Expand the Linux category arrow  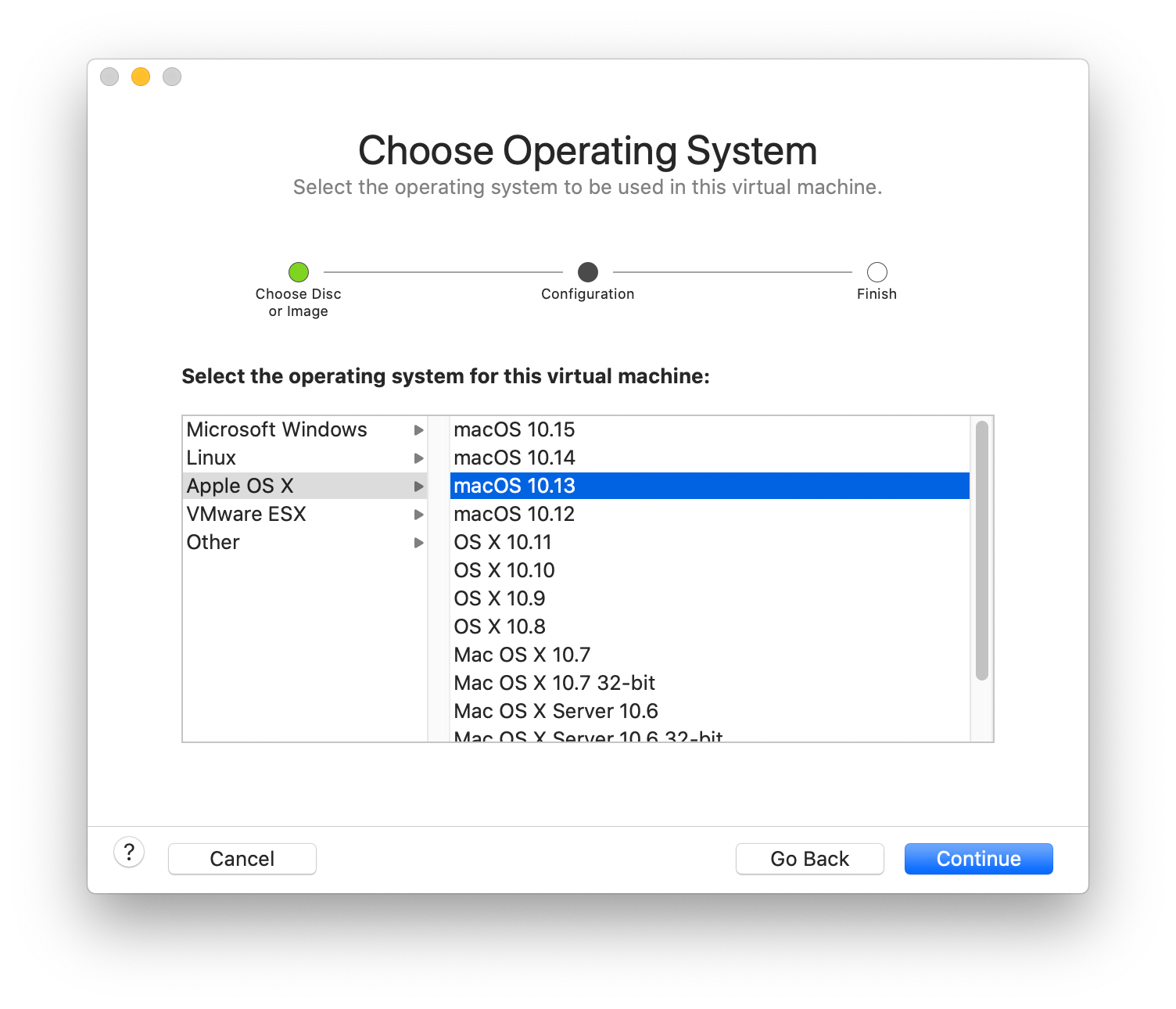418,458
